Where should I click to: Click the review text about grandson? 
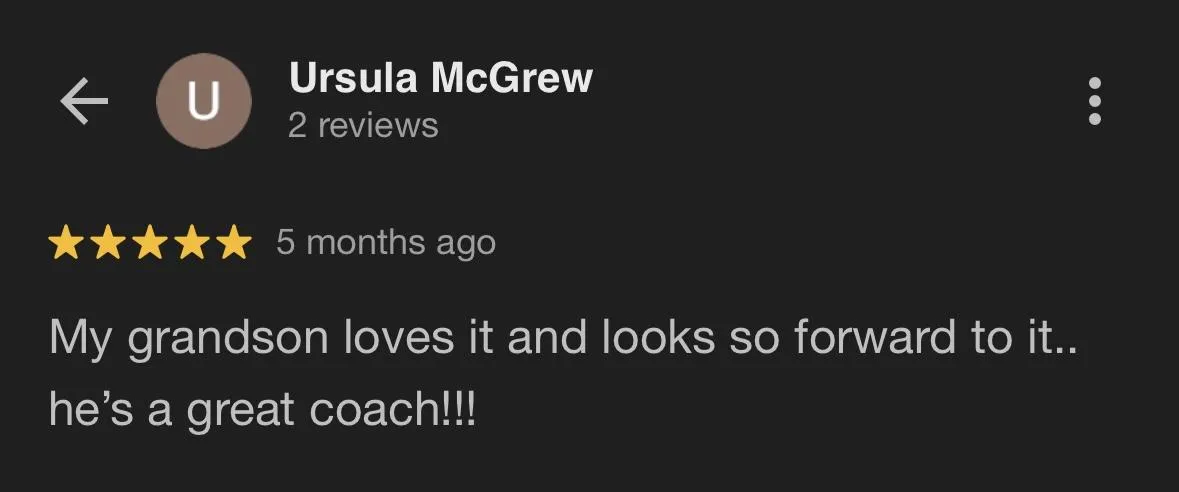pyautogui.click(x=564, y=373)
